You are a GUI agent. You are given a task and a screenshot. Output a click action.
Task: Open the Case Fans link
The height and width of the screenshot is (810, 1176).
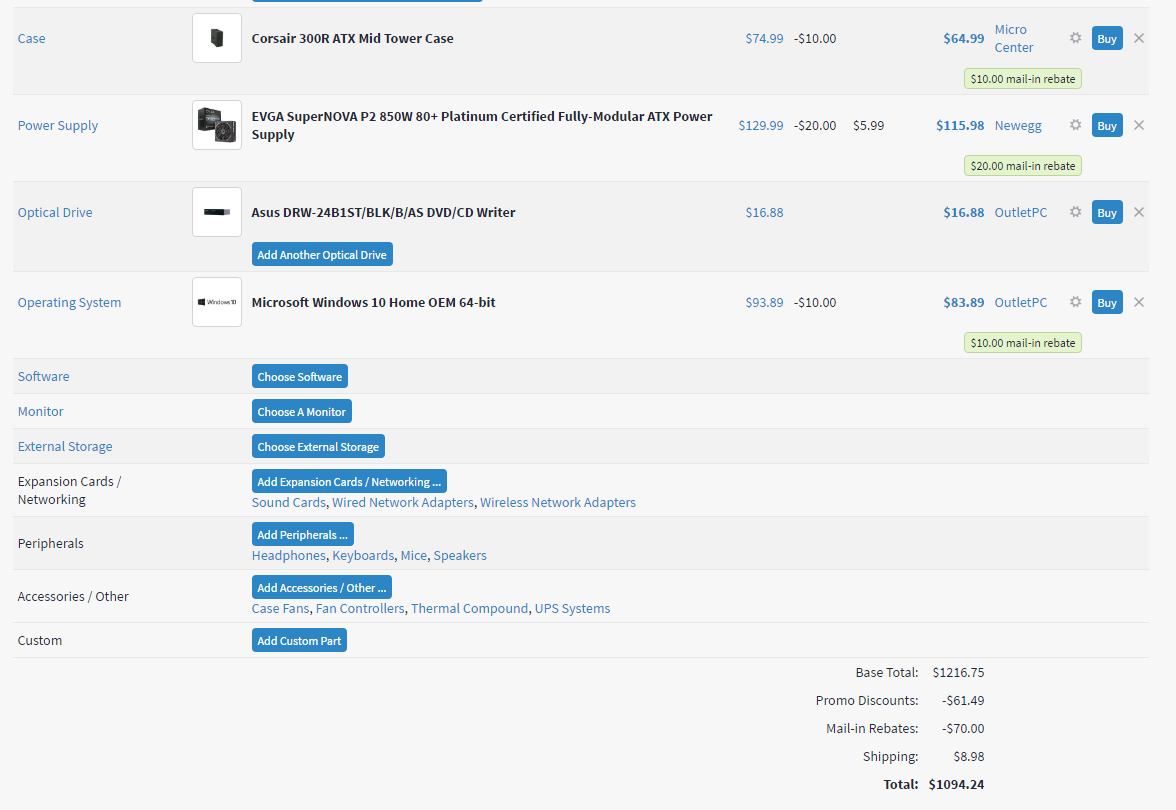280,608
